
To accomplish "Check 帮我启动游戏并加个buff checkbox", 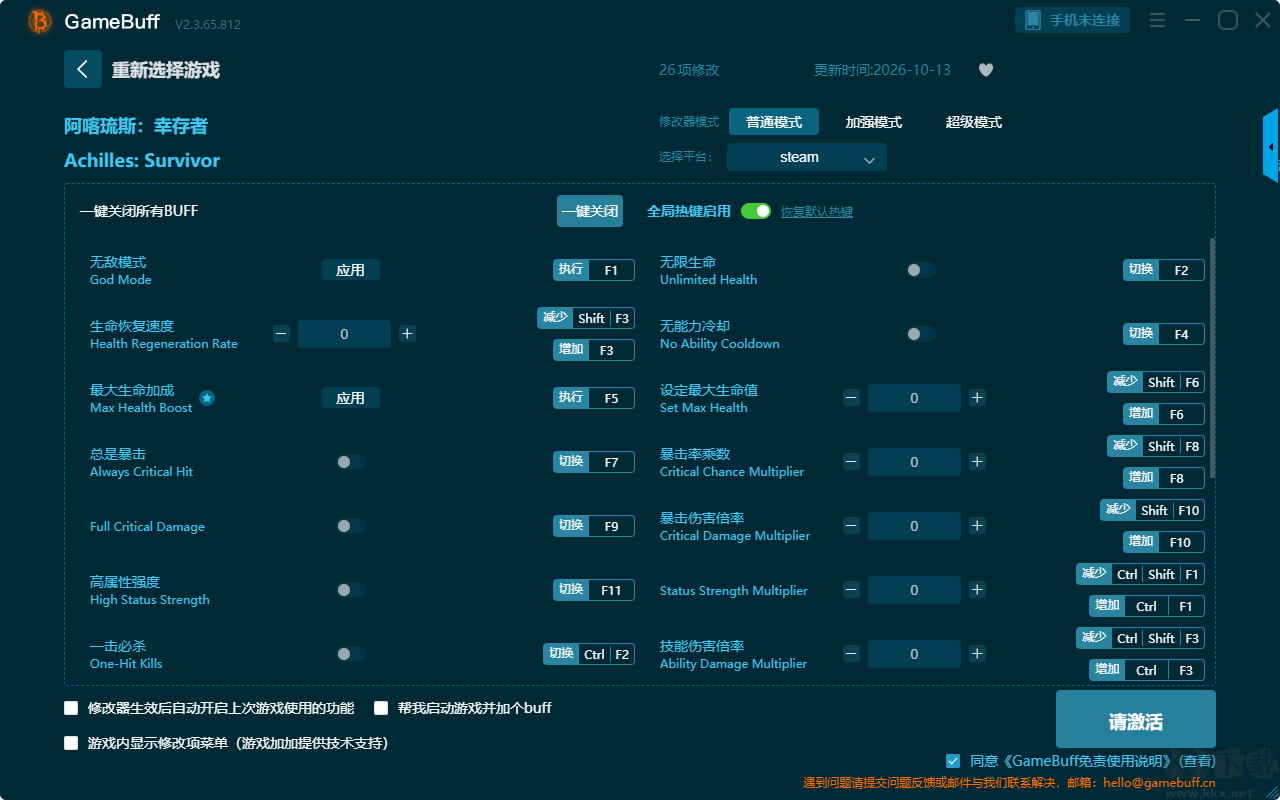I will (x=381, y=708).
